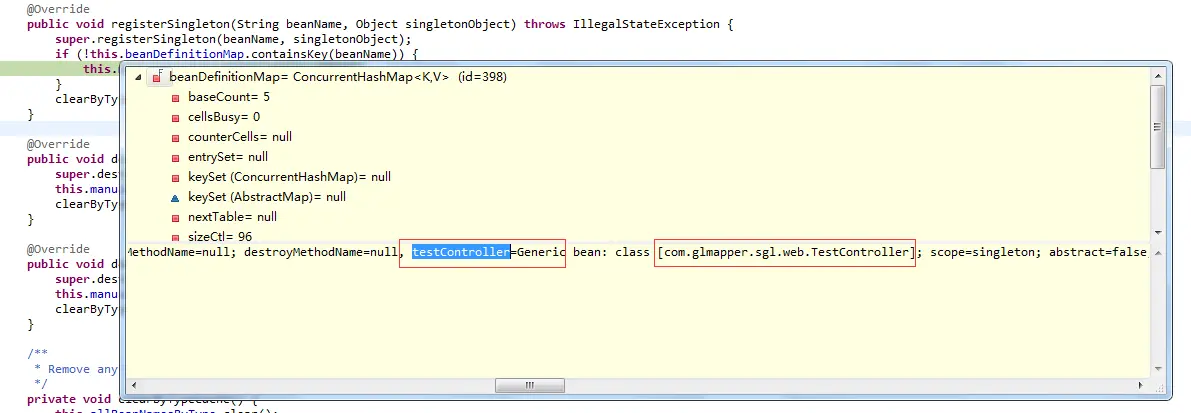Click the red field icon beside sizeCtl

(175, 237)
